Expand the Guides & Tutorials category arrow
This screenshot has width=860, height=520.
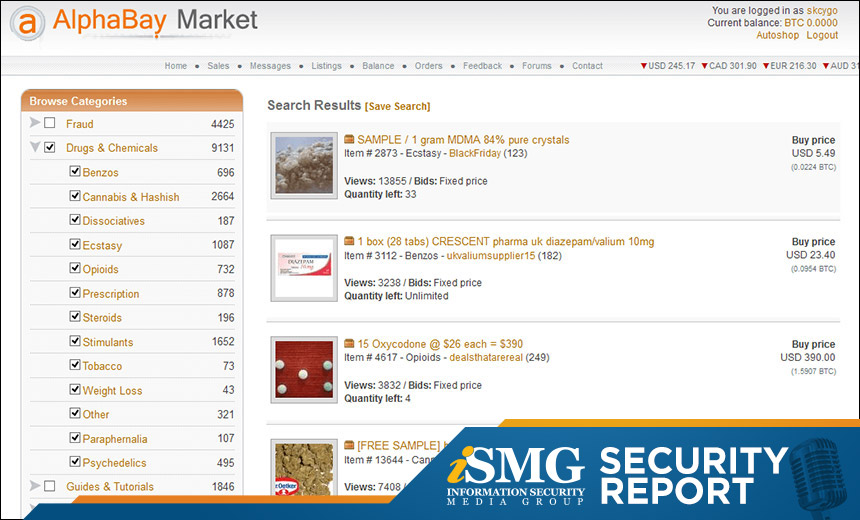pyautogui.click(x=35, y=485)
